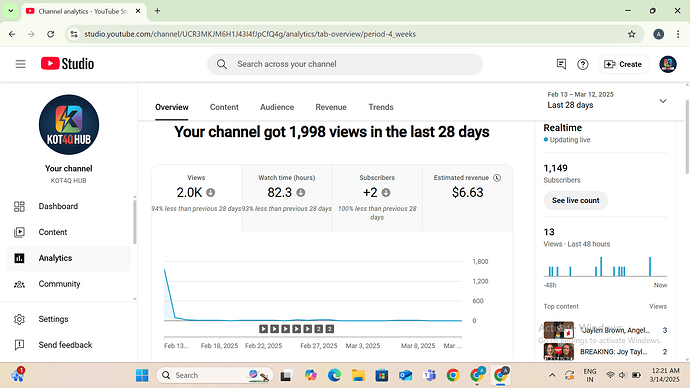Select the Views metric card
Image resolution: width=690 pixels, height=388 pixels.
coord(196,198)
